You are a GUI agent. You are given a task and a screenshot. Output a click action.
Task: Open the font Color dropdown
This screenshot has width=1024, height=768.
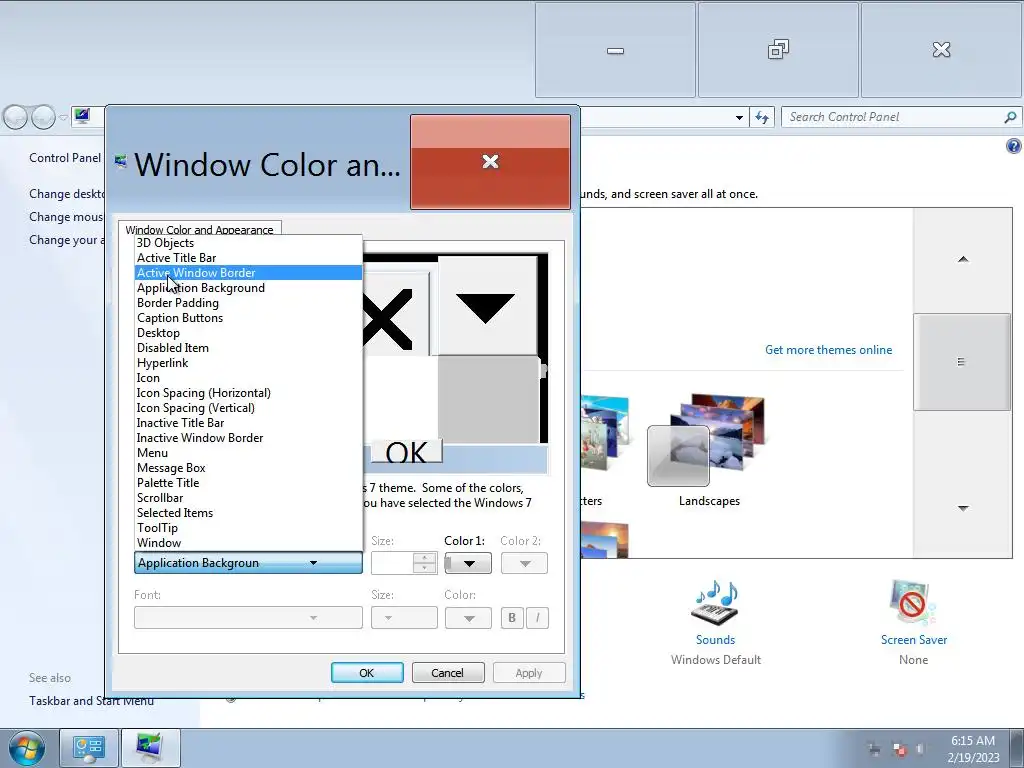pyautogui.click(x=468, y=618)
